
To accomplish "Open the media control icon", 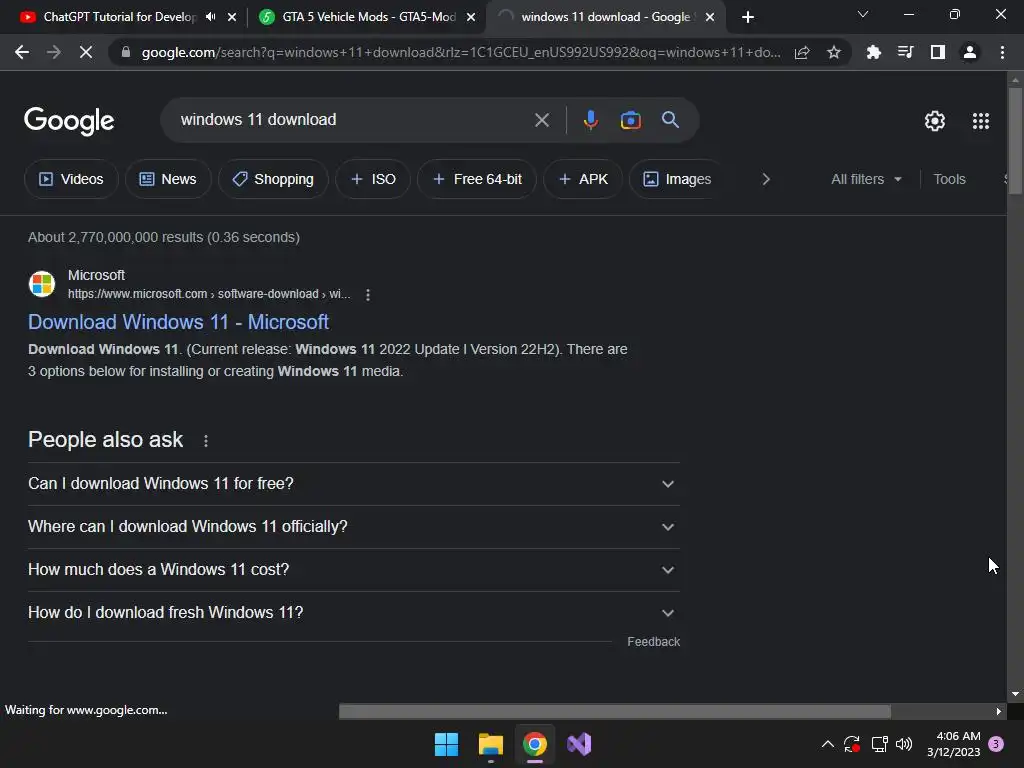I will click(x=905, y=52).
